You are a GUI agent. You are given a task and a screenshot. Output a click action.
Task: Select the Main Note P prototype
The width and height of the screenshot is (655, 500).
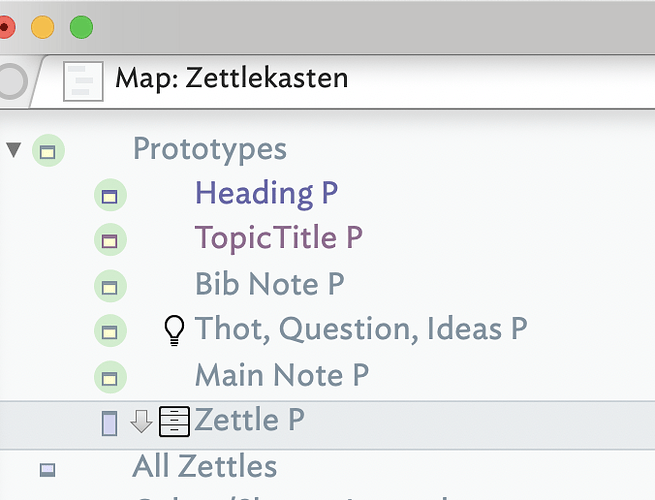click(x=282, y=375)
